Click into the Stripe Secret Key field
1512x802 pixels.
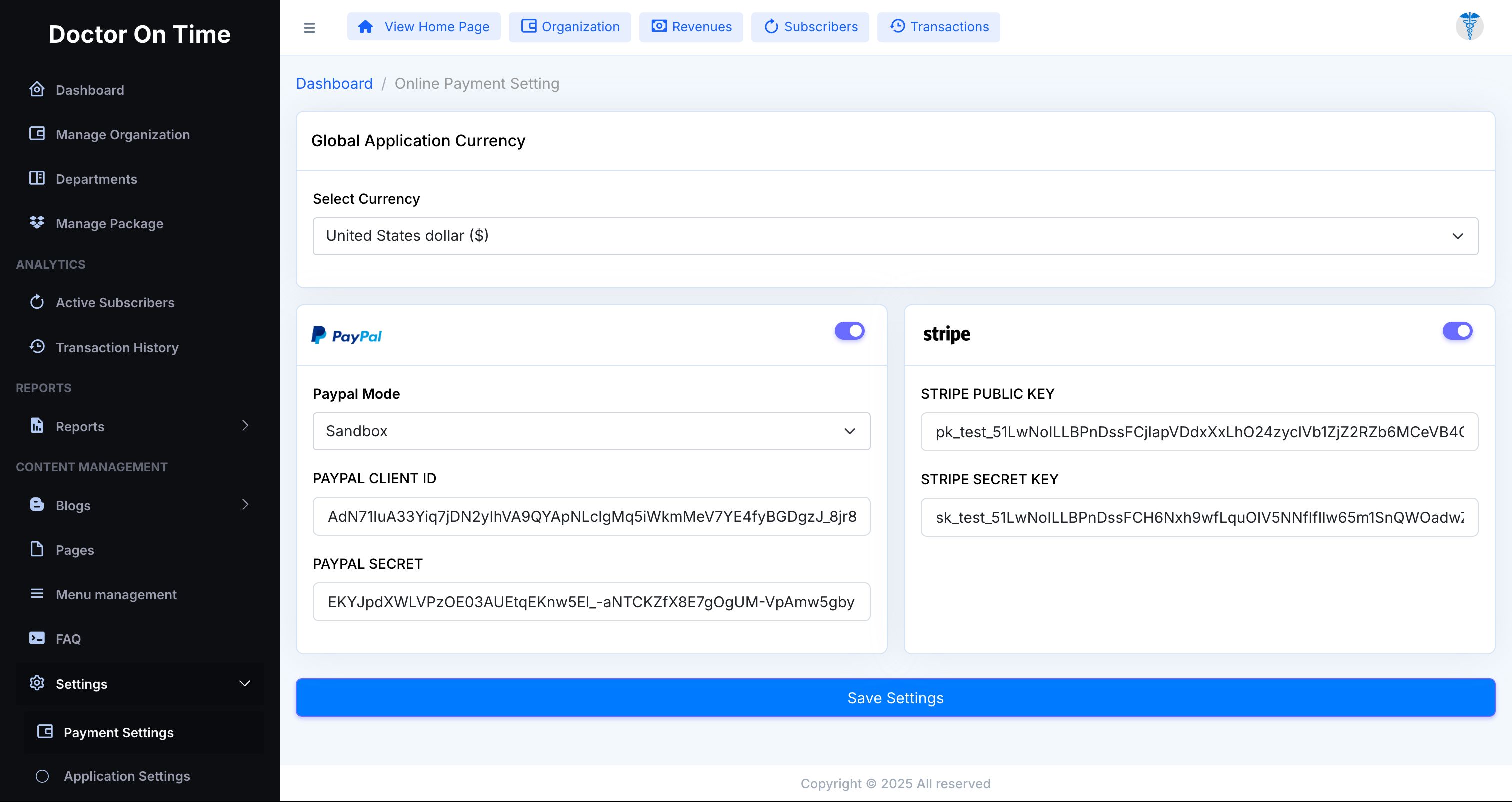(1199, 517)
